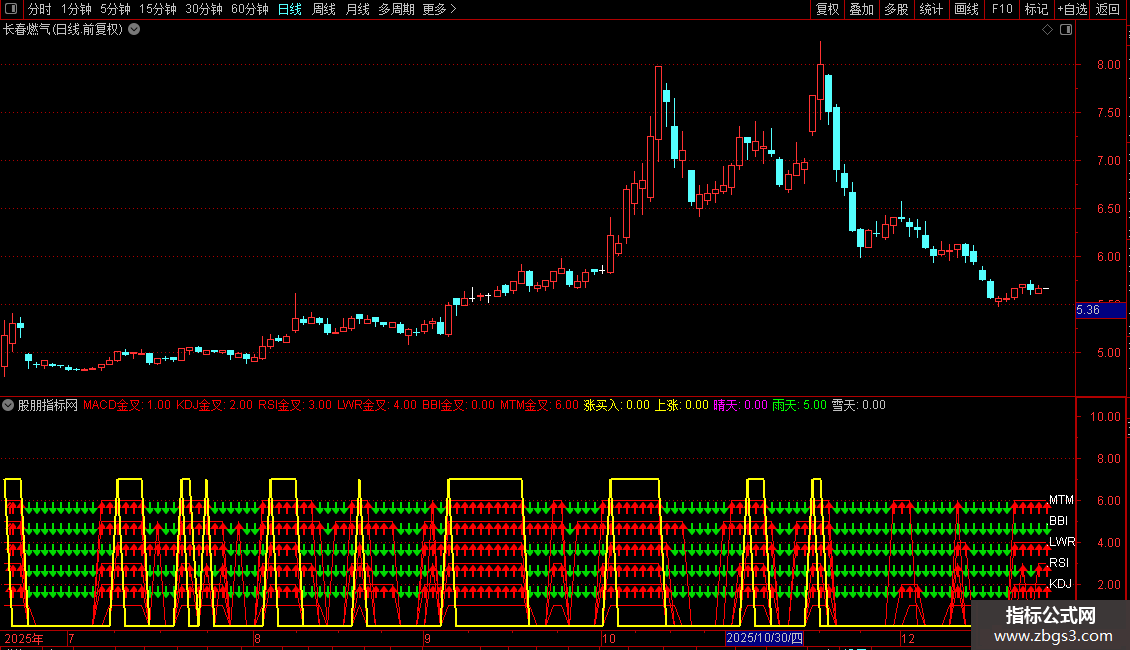Image resolution: width=1130 pixels, height=650 pixels.
Task: Switch to 周线 weekly chart
Action: click(324, 9)
